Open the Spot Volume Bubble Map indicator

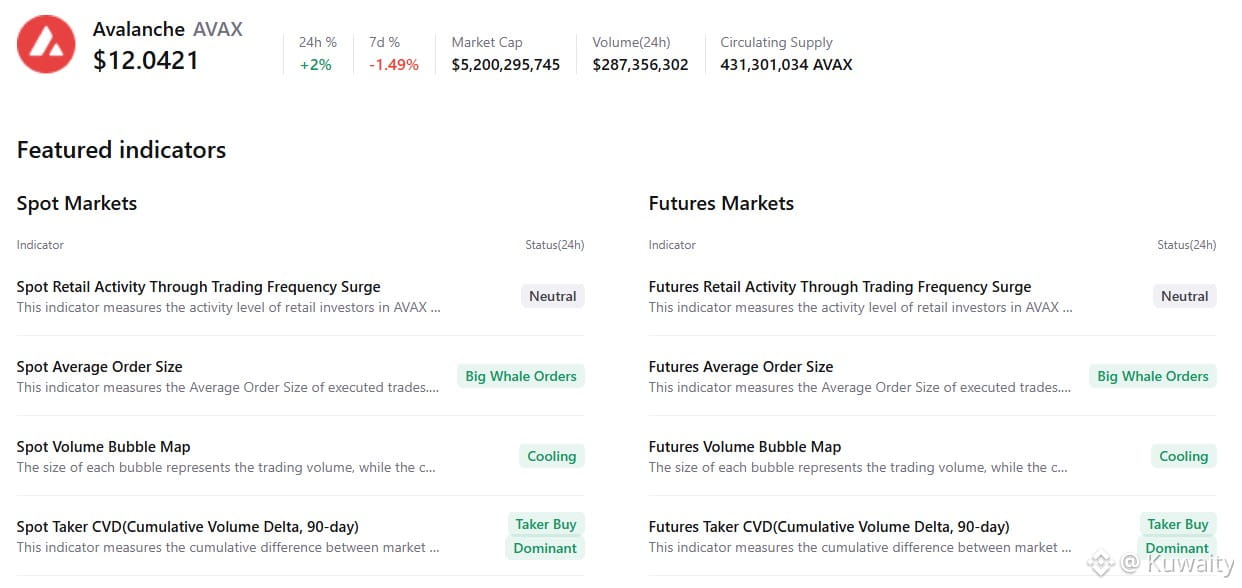[103, 447]
